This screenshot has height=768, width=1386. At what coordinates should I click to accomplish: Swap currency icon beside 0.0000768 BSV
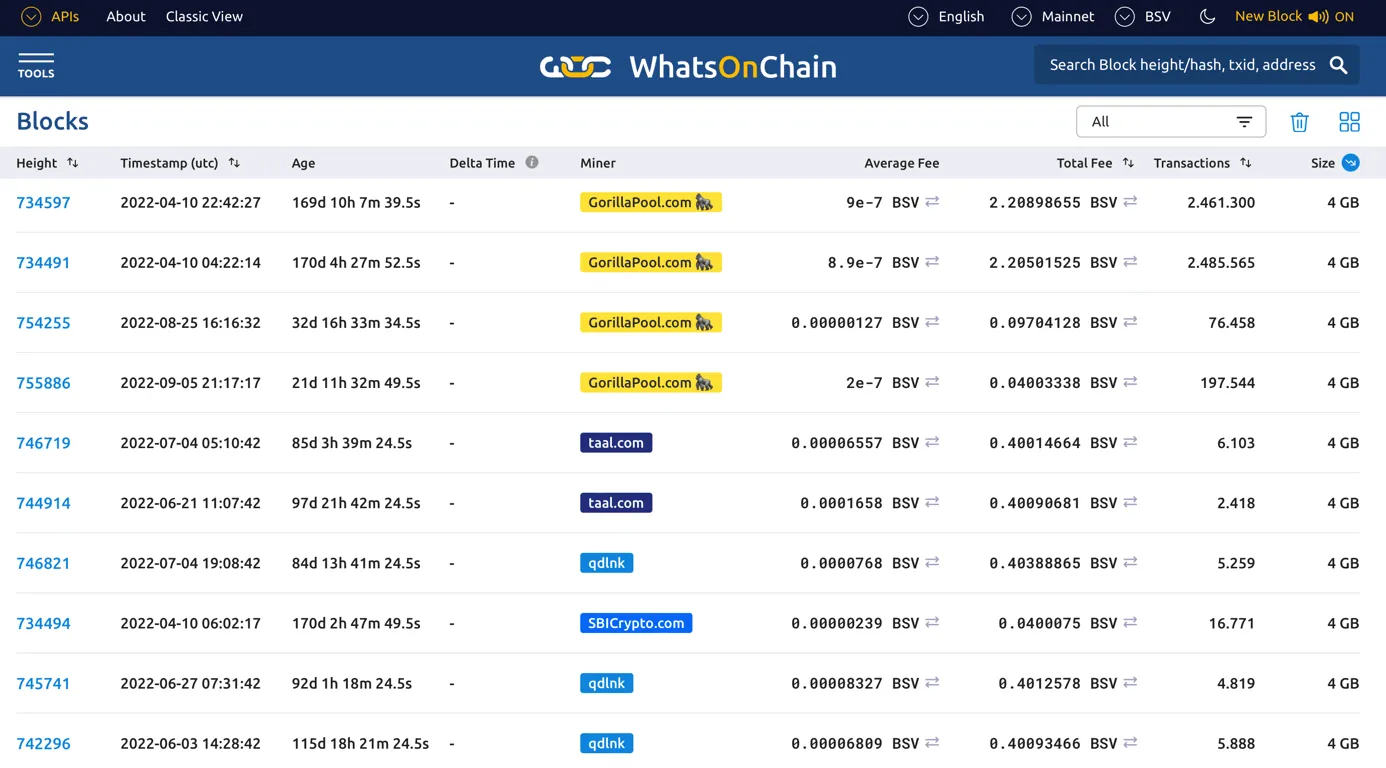point(932,562)
